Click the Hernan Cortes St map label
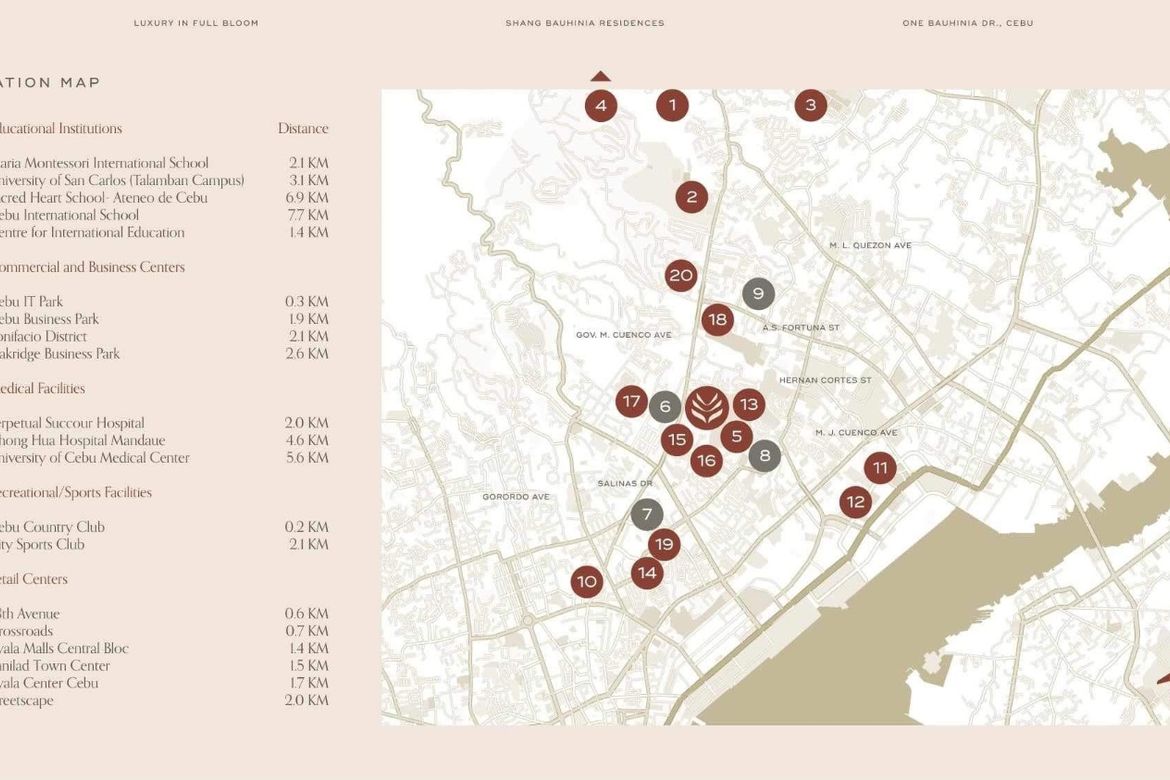The width and height of the screenshot is (1170, 780). click(x=825, y=381)
